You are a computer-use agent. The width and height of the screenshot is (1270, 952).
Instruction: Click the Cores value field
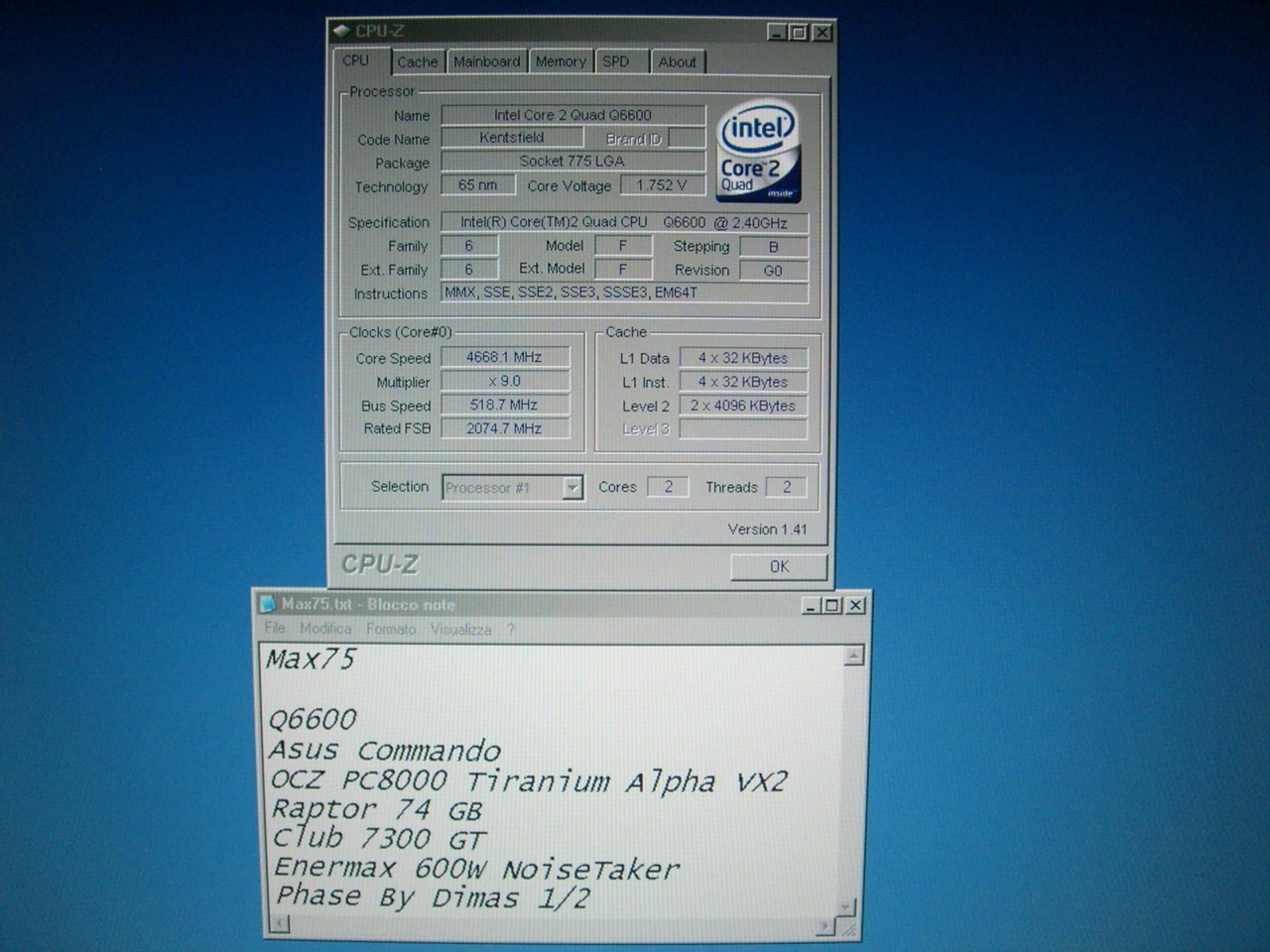[x=668, y=487]
